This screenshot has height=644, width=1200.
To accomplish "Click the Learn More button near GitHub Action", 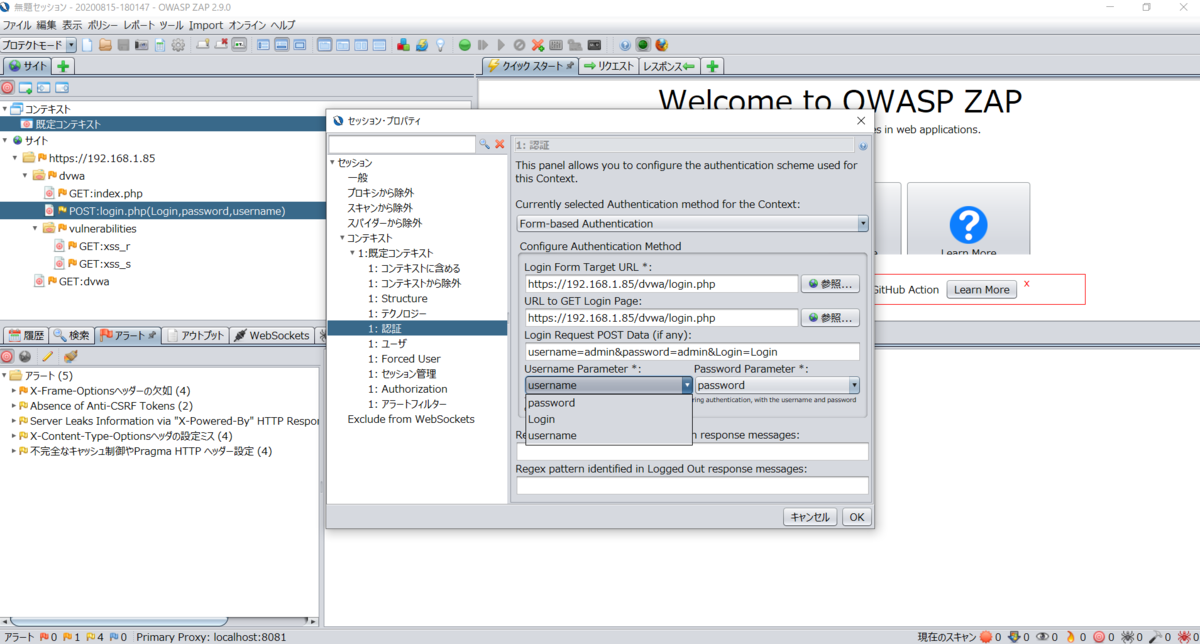I will 982,289.
